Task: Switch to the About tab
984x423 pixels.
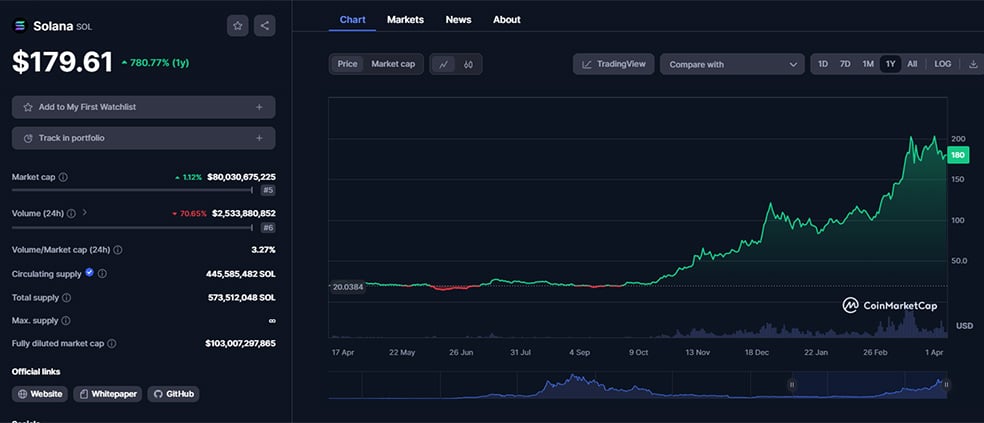Action: (x=506, y=19)
